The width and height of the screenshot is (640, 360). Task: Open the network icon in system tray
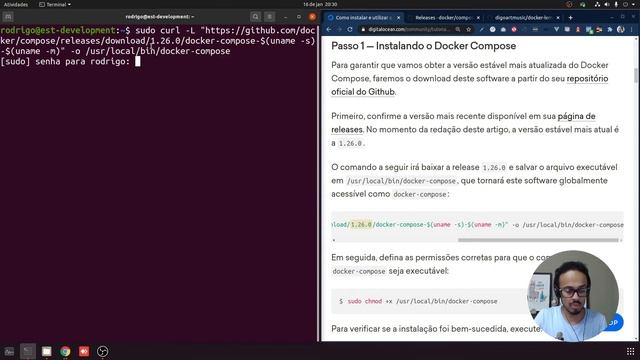click(597, 4)
